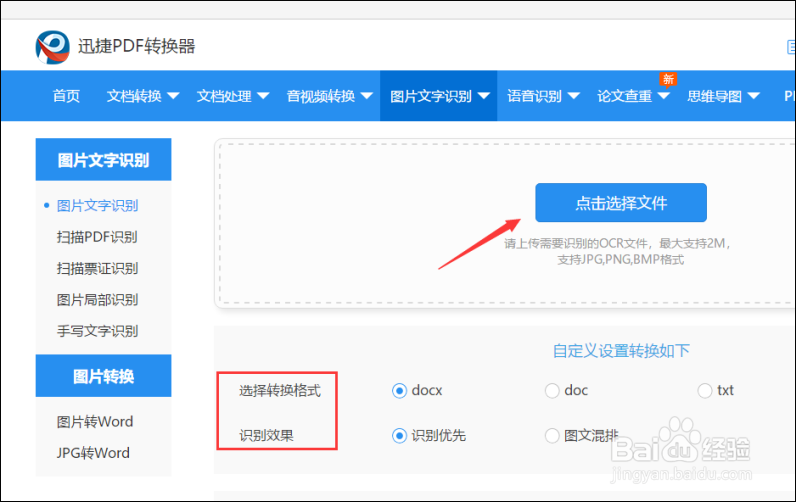Open the 思维导图 nav menu

(x=714, y=96)
